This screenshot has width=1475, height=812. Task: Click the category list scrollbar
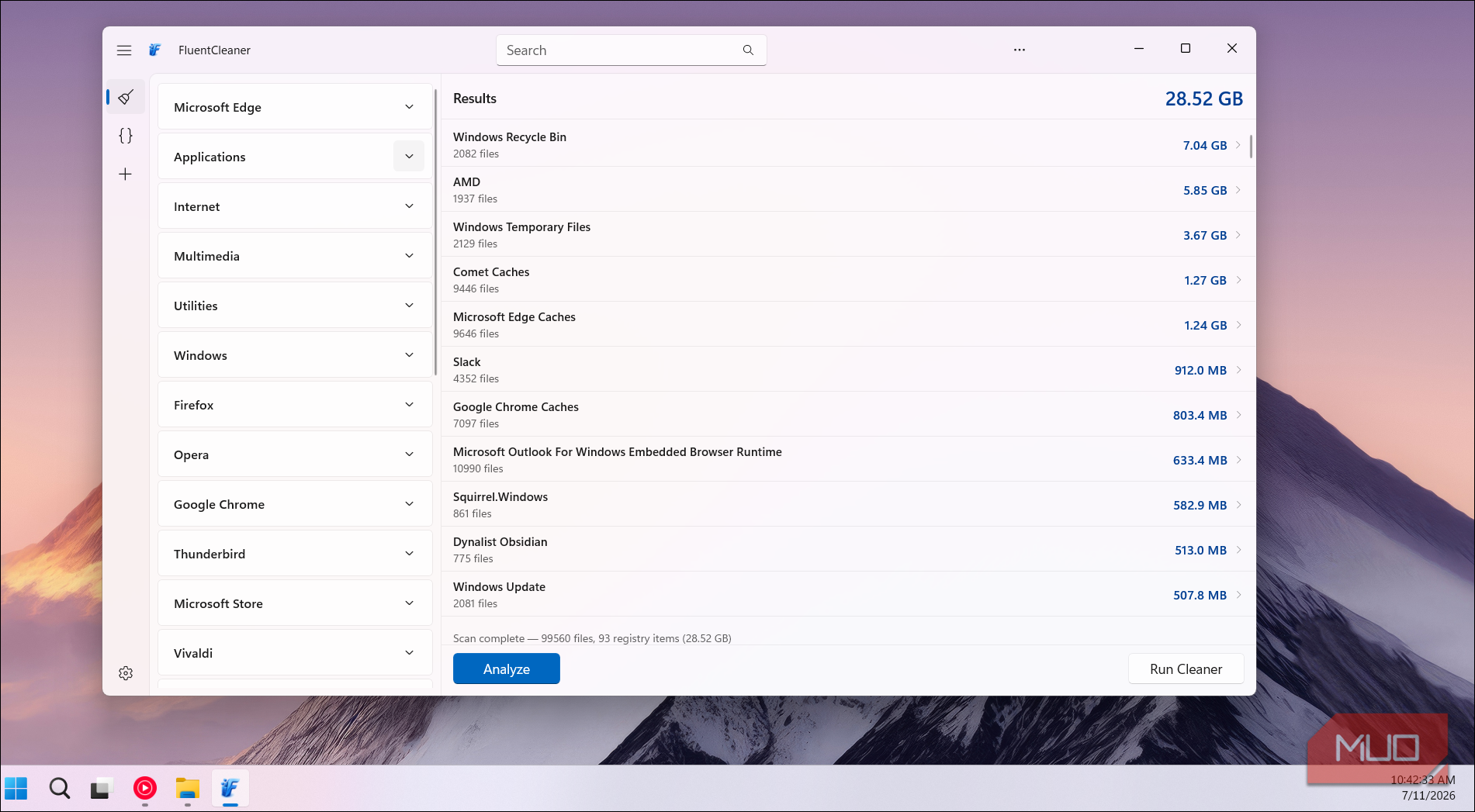pos(436,233)
